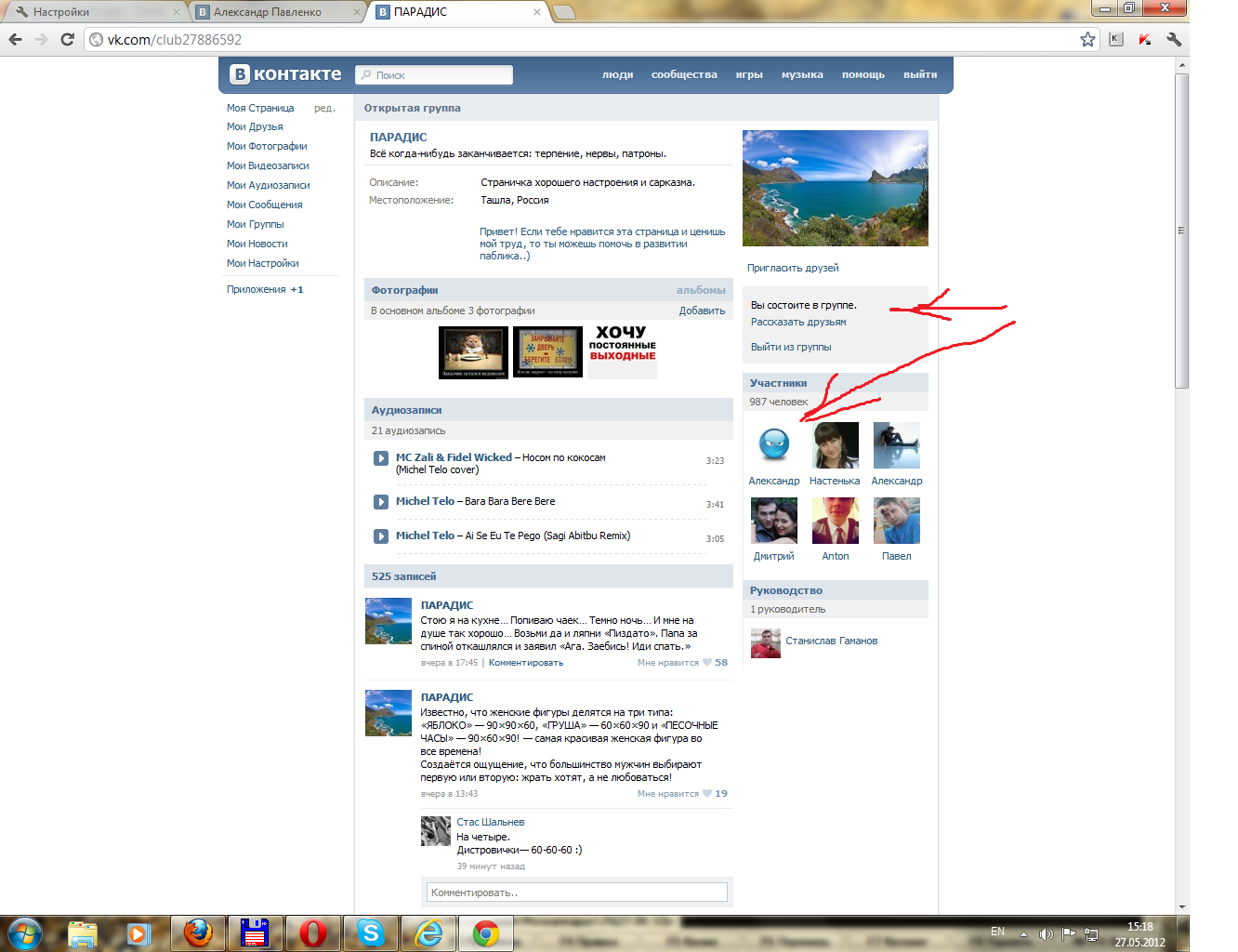
Task: Open музыка in the top menu
Action: [x=802, y=74]
